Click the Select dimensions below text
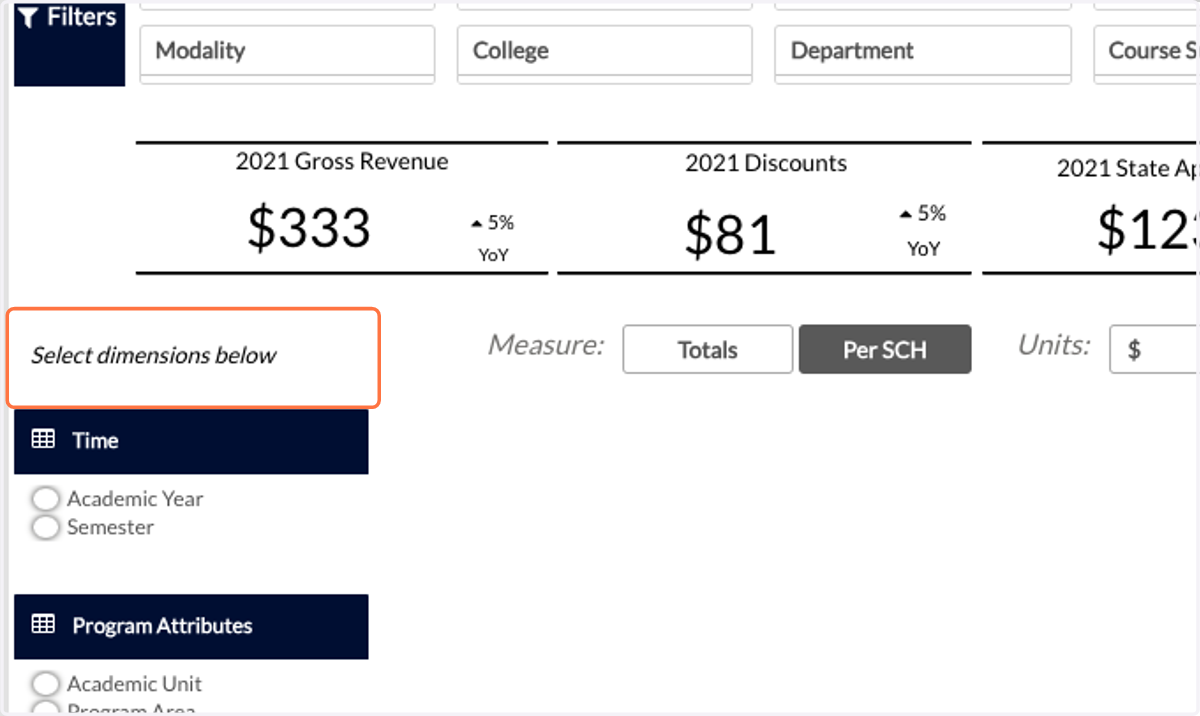Image resolution: width=1200 pixels, height=716 pixels. [153, 356]
